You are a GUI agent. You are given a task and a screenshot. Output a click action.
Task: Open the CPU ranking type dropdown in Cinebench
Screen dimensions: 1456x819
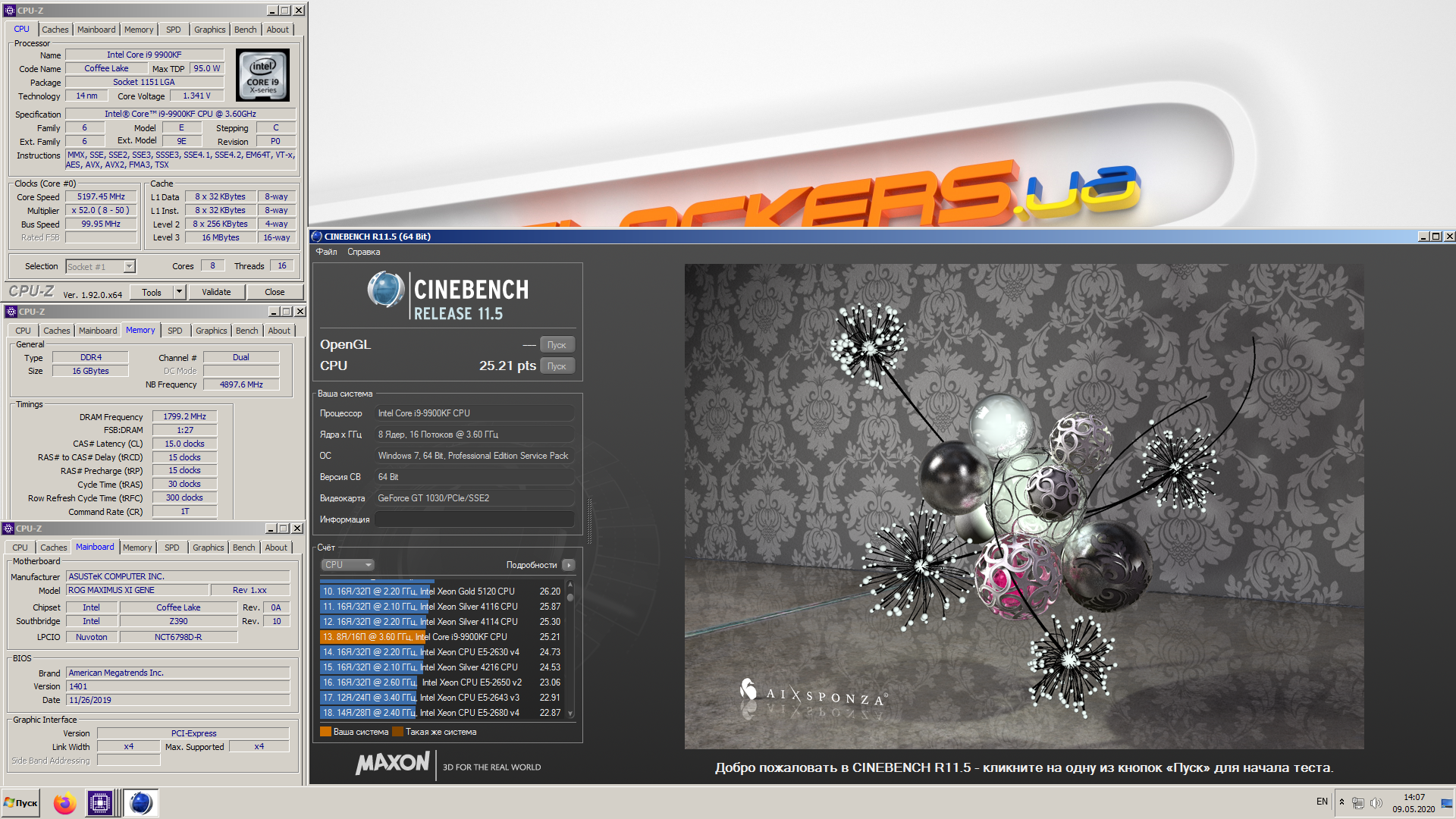(x=348, y=565)
